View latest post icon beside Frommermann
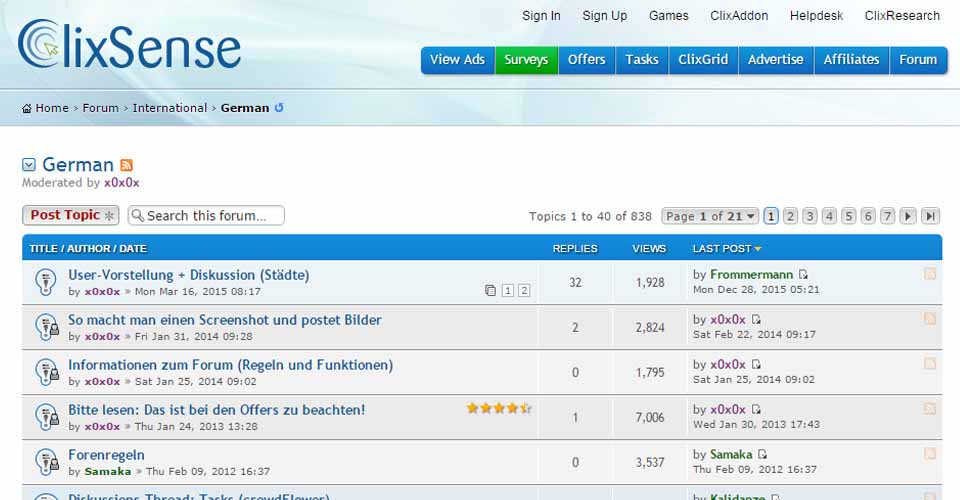The image size is (960, 500). (803, 275)
